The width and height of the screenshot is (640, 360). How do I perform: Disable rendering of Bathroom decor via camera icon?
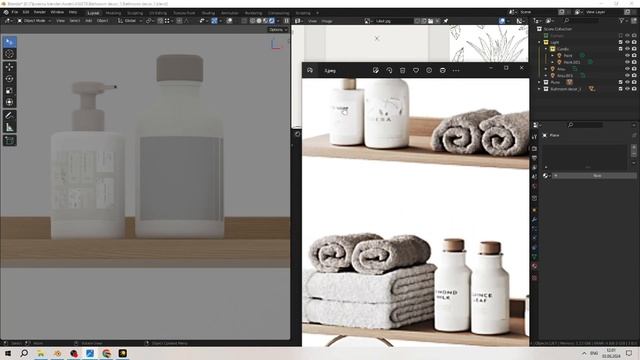click(634, 89)
